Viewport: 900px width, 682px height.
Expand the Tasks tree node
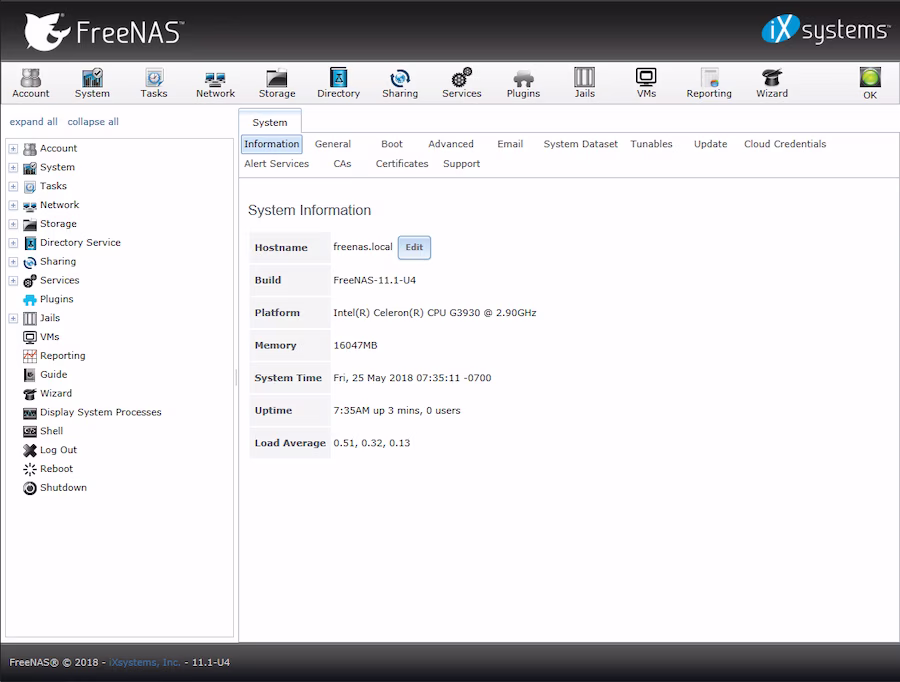[13, 187]
